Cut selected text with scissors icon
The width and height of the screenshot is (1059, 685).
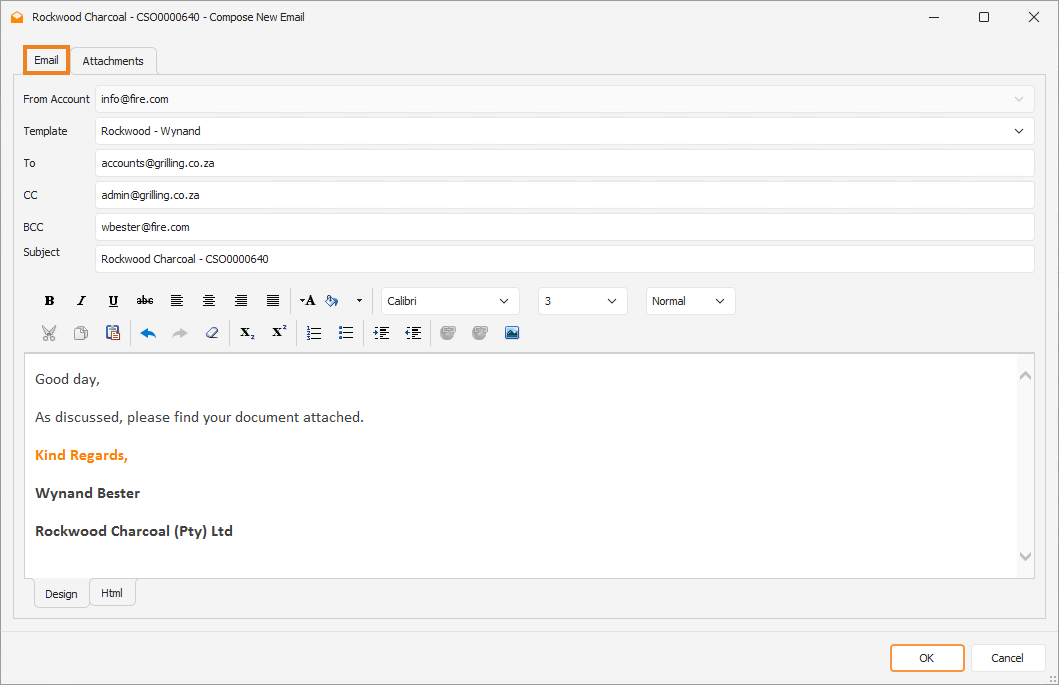tap(49, 333)
